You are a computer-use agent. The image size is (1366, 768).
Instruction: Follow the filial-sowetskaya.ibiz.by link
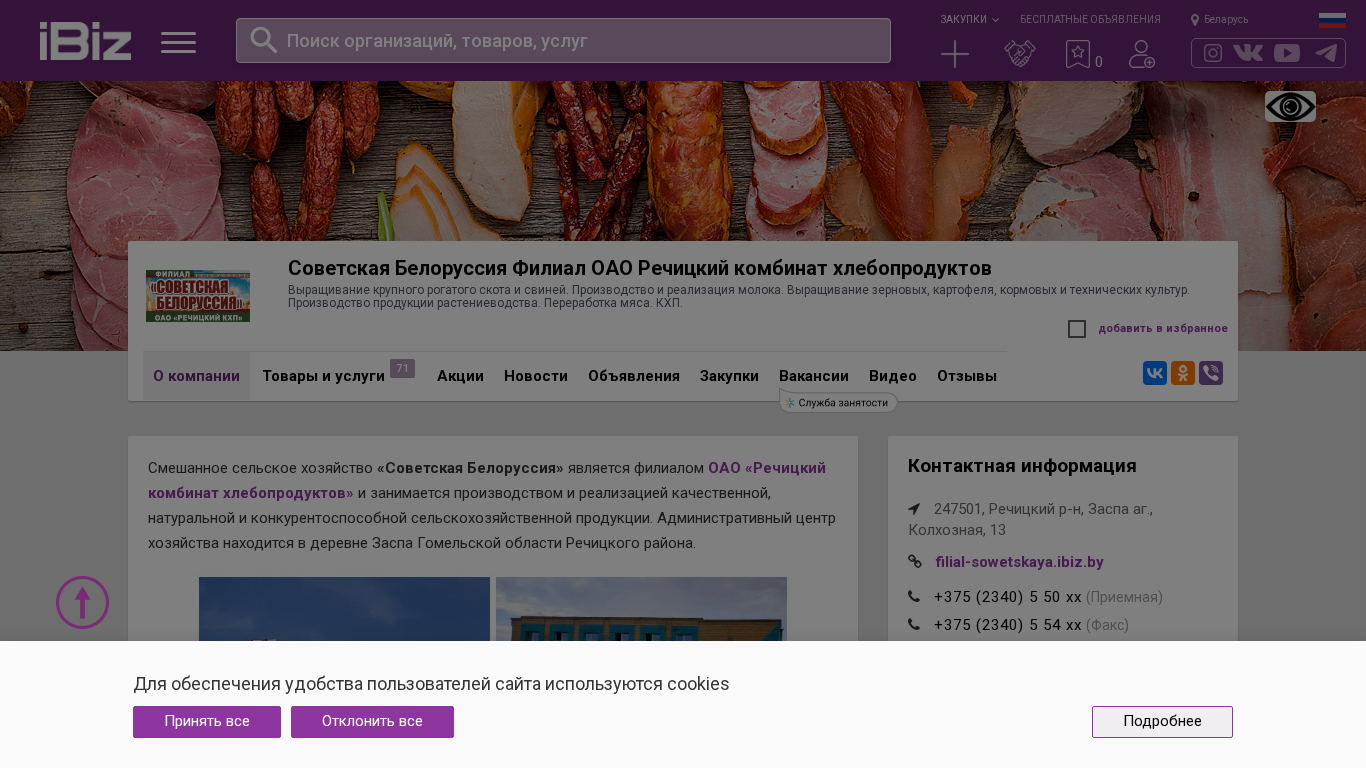[1019, 562]
